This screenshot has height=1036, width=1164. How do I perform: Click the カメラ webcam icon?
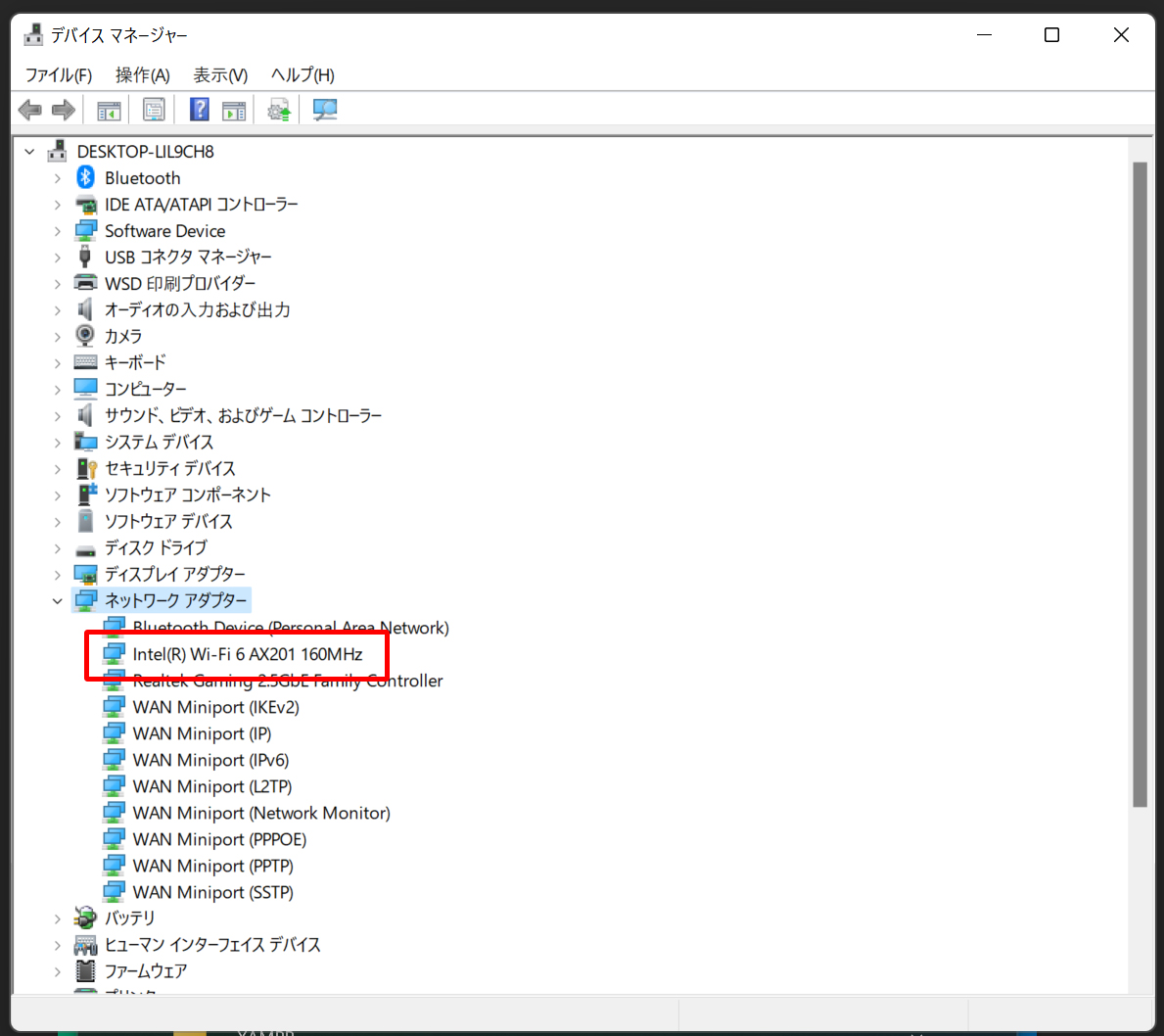pyautogui.click(x=85, y=336)
